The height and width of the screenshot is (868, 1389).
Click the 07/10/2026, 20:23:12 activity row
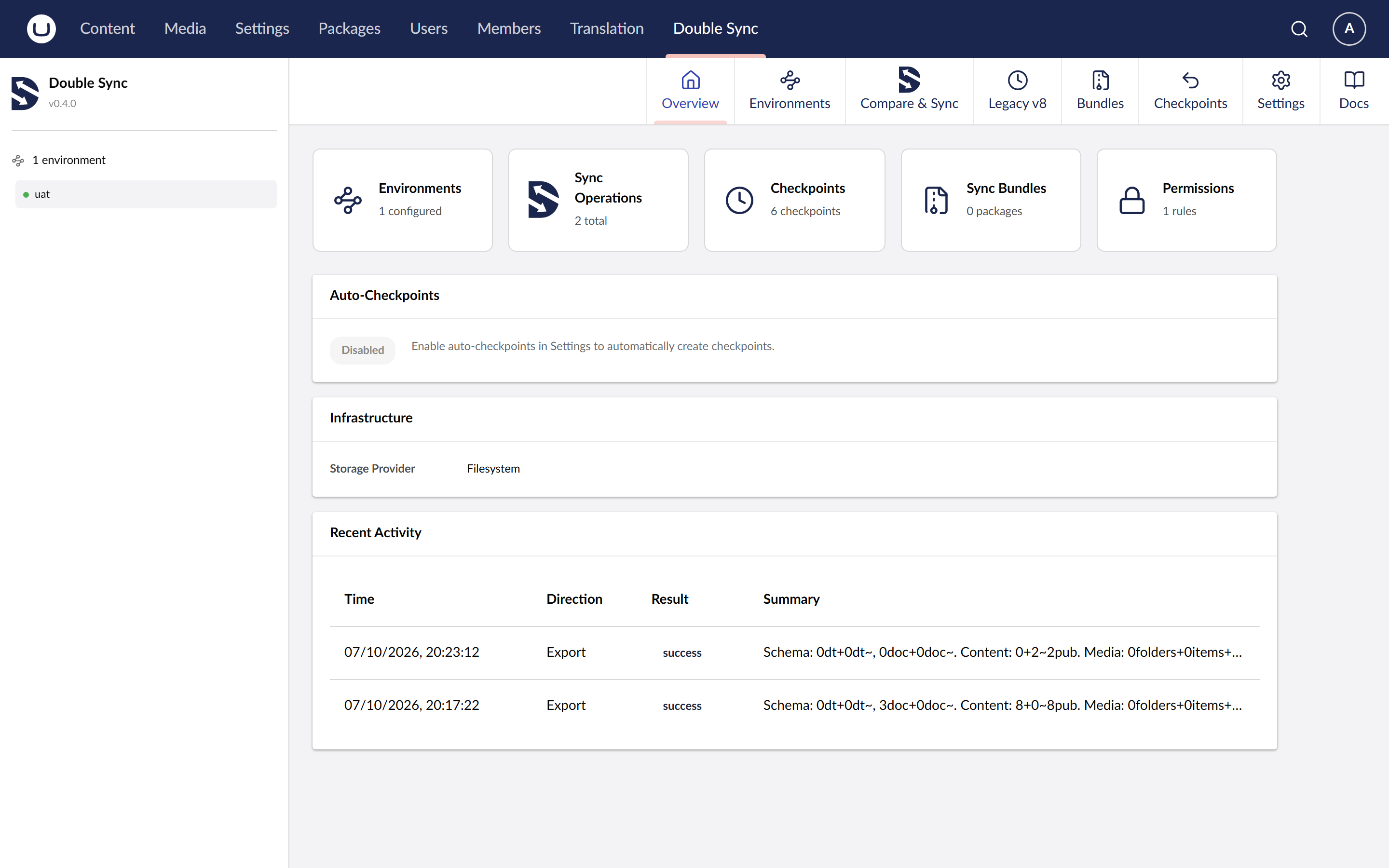pos(794,652)
